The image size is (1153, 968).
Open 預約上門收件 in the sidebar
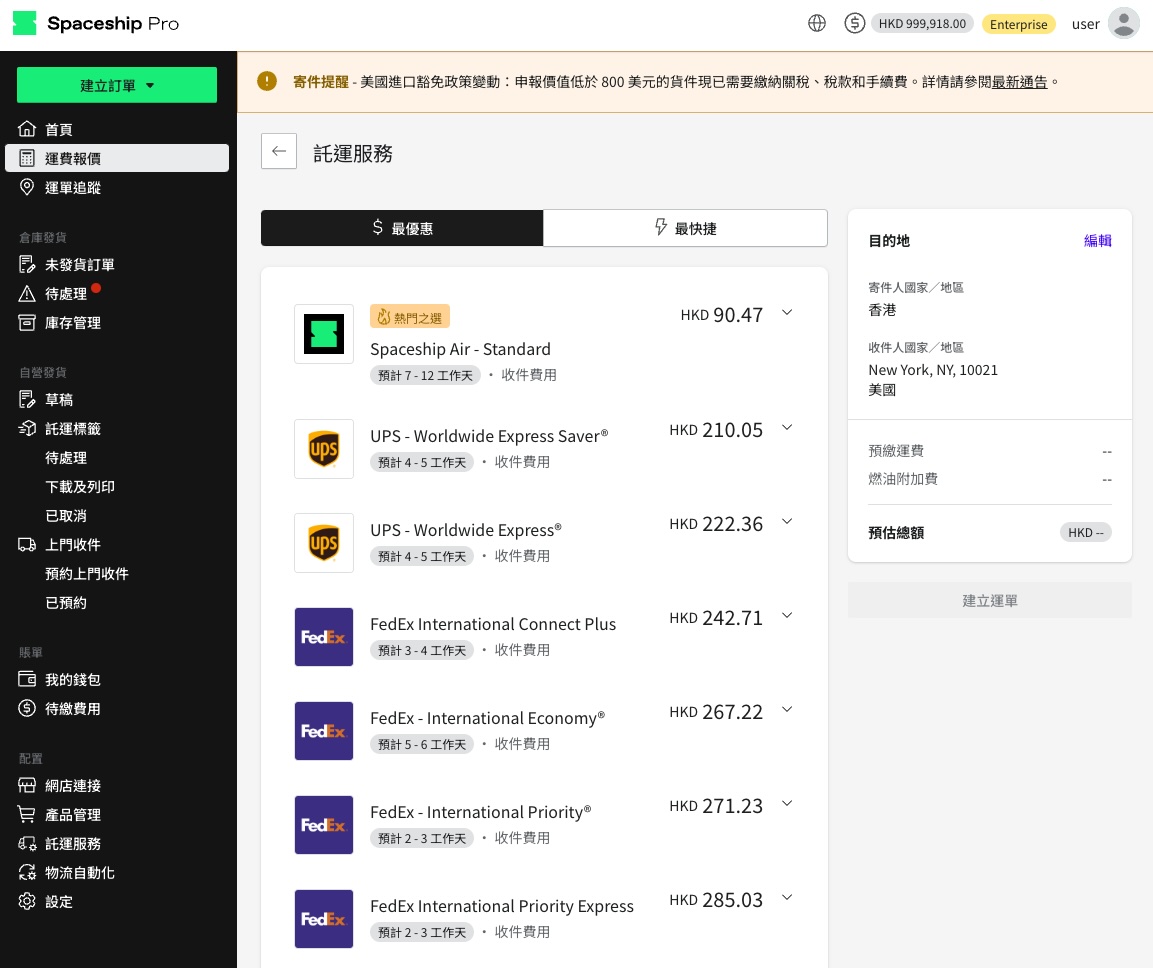pyautogui.click(x=87, y=573)
